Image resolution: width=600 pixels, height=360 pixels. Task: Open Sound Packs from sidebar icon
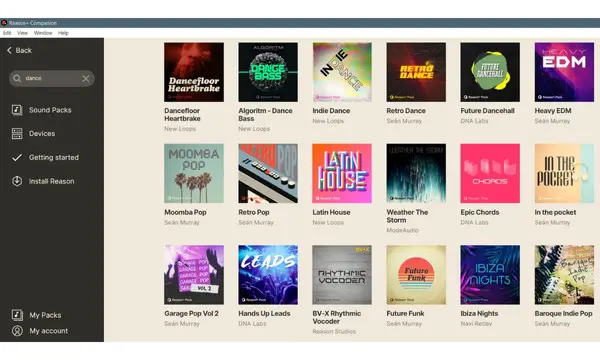17,110
